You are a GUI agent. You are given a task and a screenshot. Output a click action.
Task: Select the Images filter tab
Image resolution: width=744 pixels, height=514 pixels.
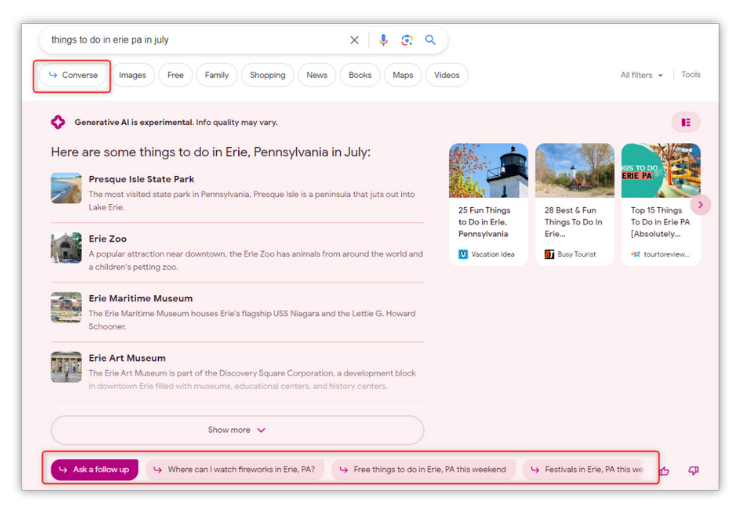(x=132, y=75)
